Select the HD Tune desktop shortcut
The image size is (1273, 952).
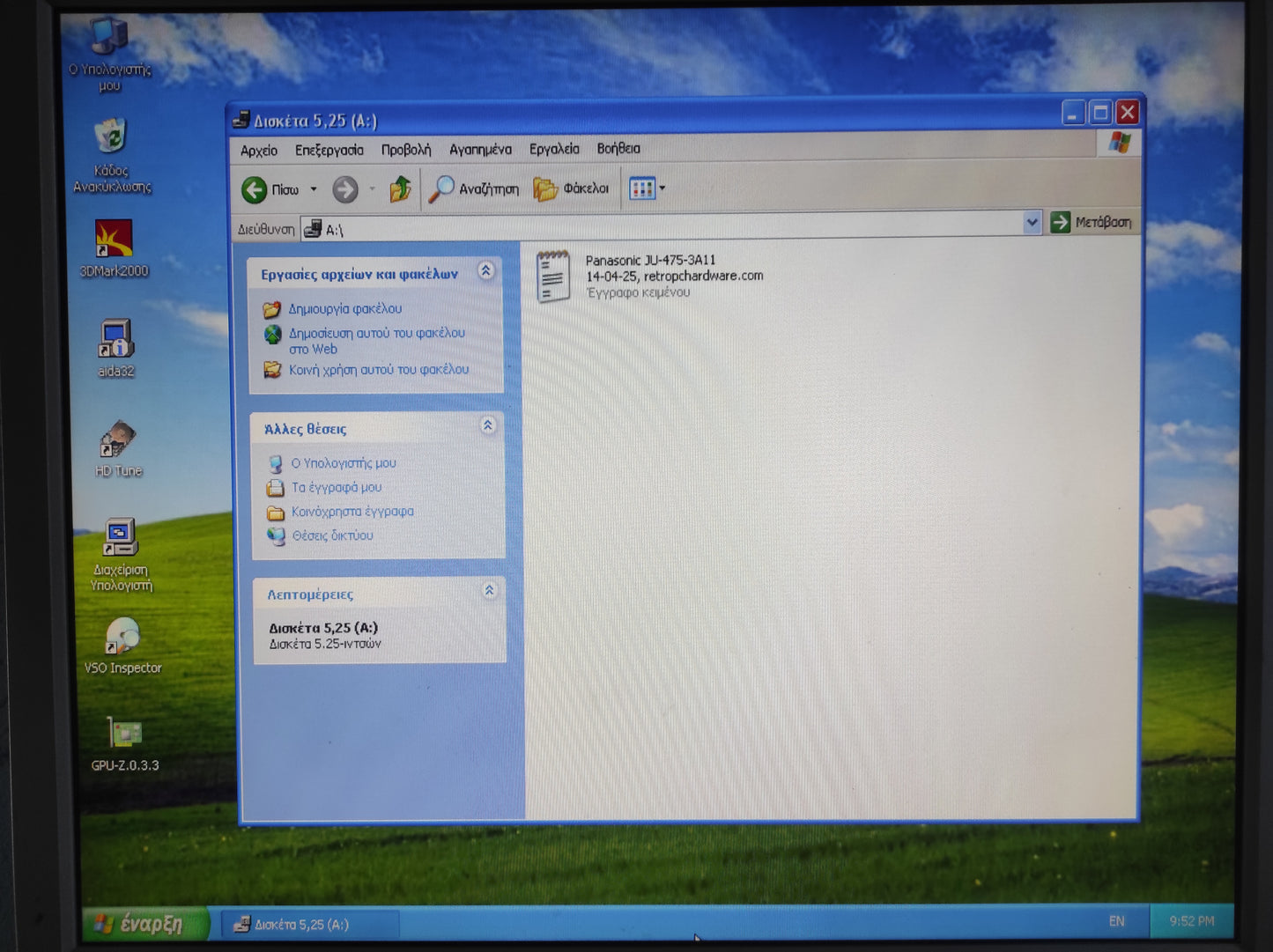[117, 440]
